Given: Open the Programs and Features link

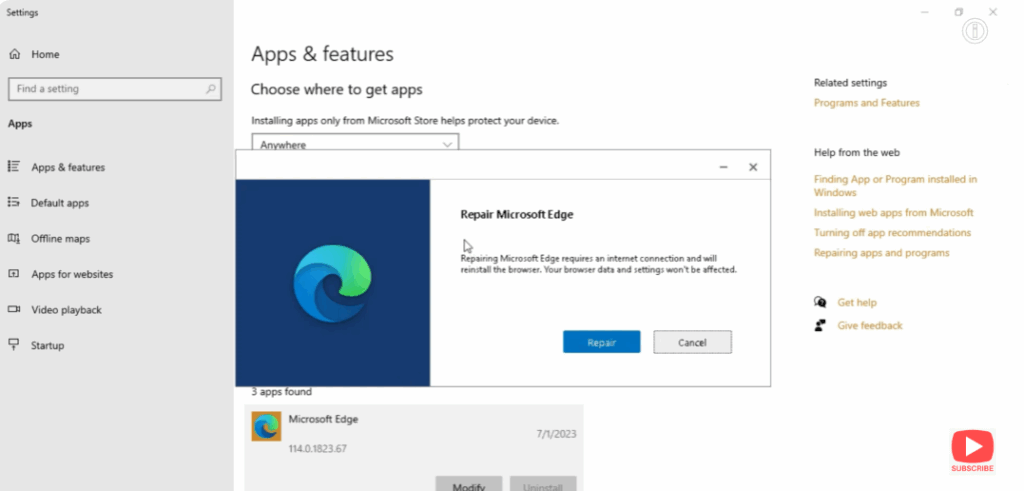Looking at the screenshot, I should click(x=866, y=103).
